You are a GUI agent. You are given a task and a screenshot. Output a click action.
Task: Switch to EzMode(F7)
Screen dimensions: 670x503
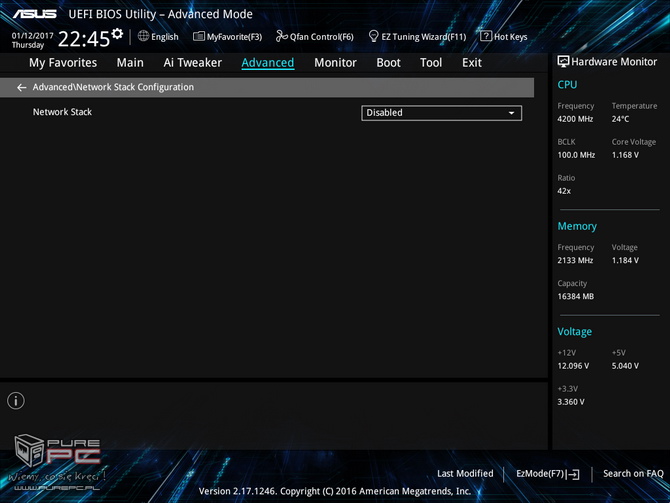(x=547, y=474)
